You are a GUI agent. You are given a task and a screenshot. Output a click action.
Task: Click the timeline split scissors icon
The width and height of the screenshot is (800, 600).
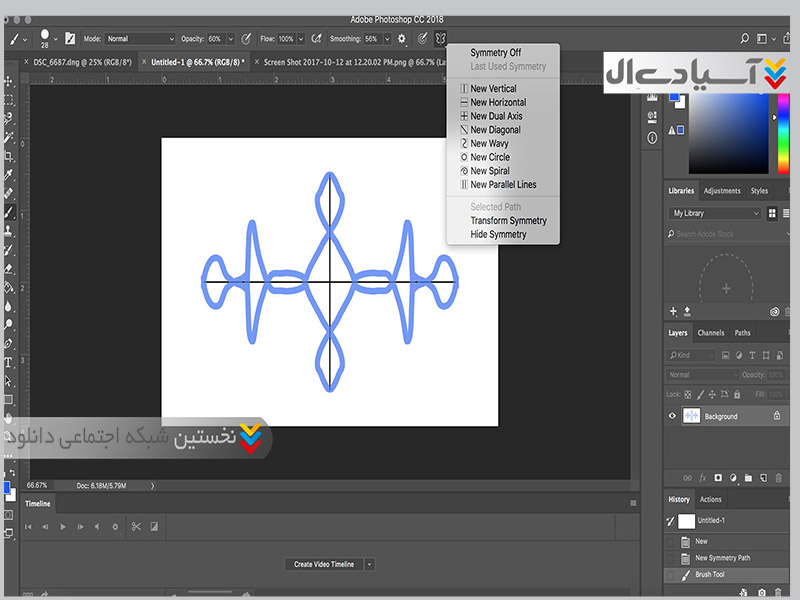[x=136, y=526]
